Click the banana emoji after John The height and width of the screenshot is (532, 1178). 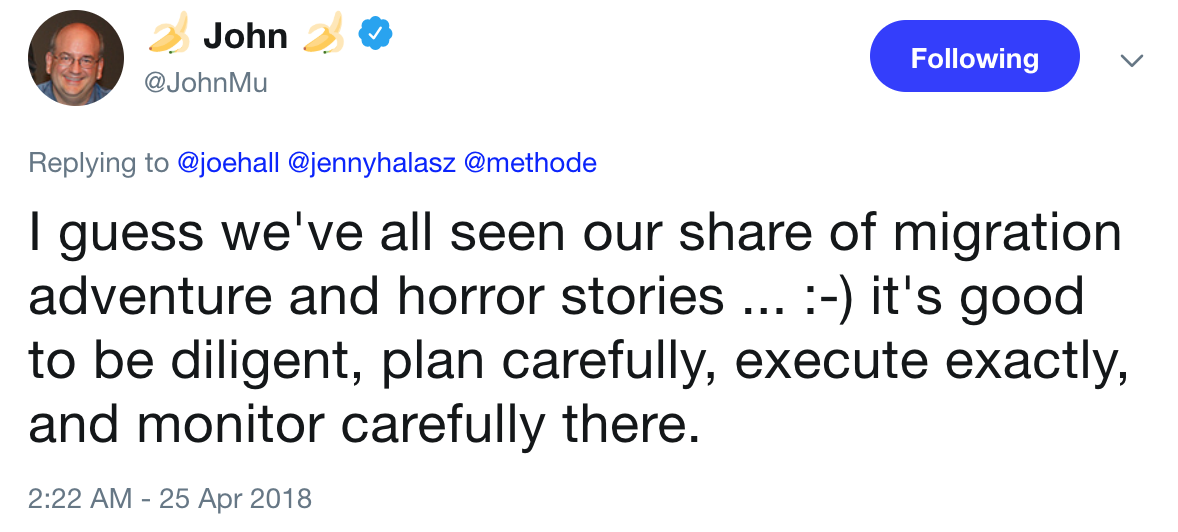click(x=323, y=34)
